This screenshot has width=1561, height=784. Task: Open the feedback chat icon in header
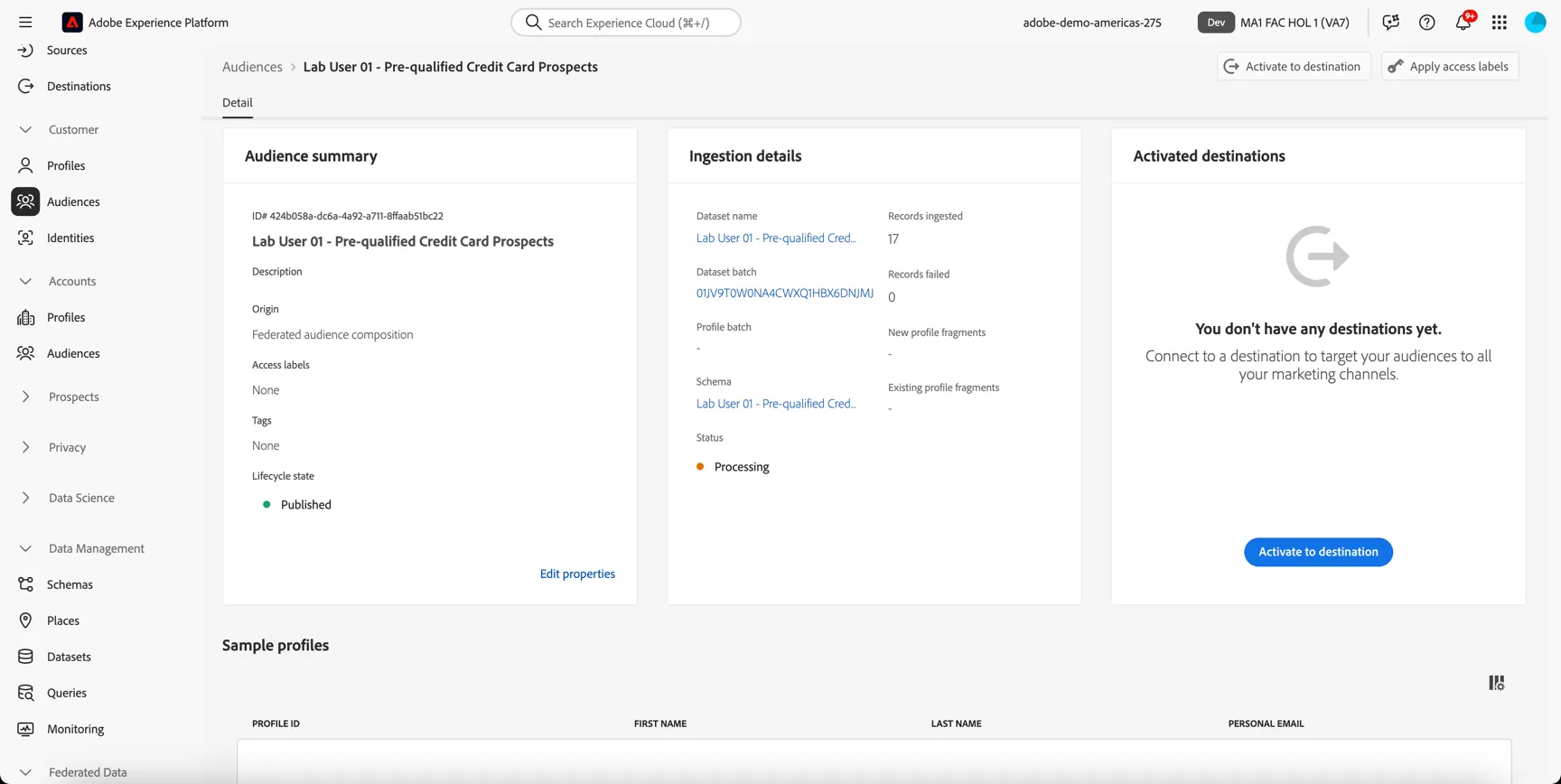(x=1391, y=23)
